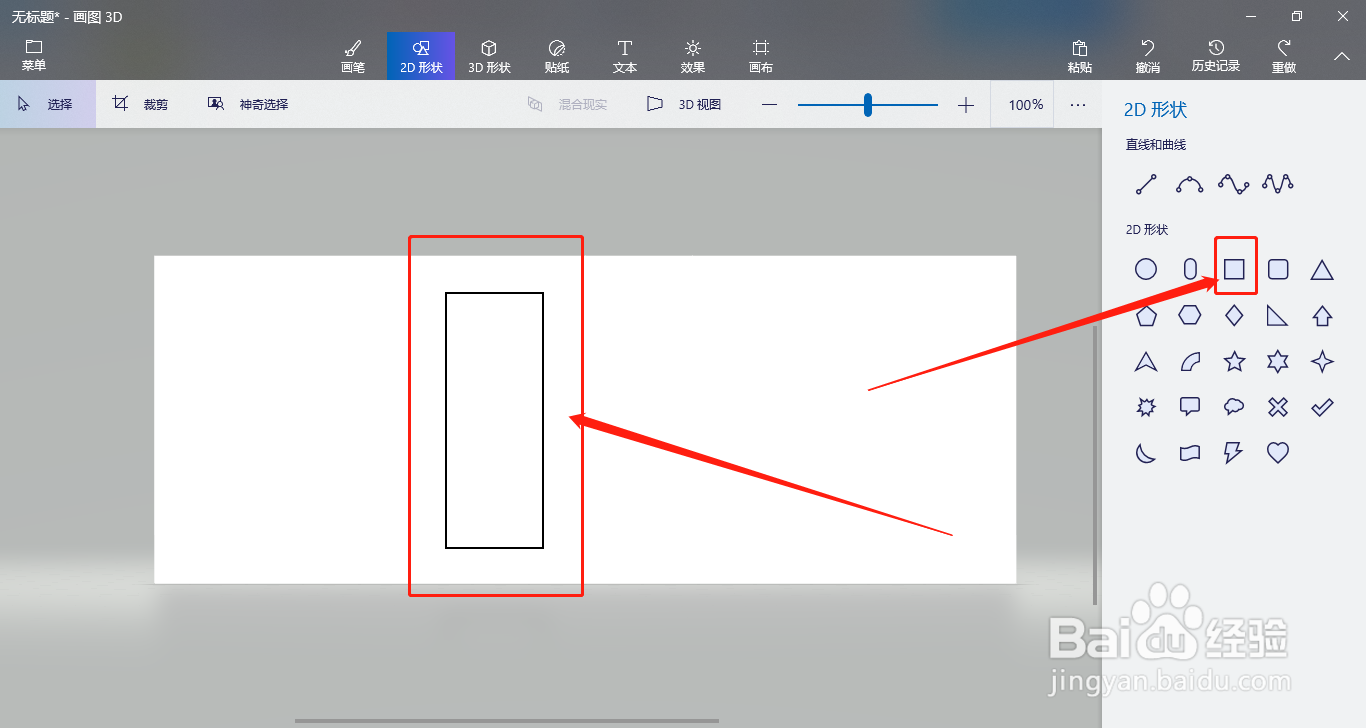Click the 粘贴 paste button
This screenshot has width=1366, height=728.
tap(1080, 56)
